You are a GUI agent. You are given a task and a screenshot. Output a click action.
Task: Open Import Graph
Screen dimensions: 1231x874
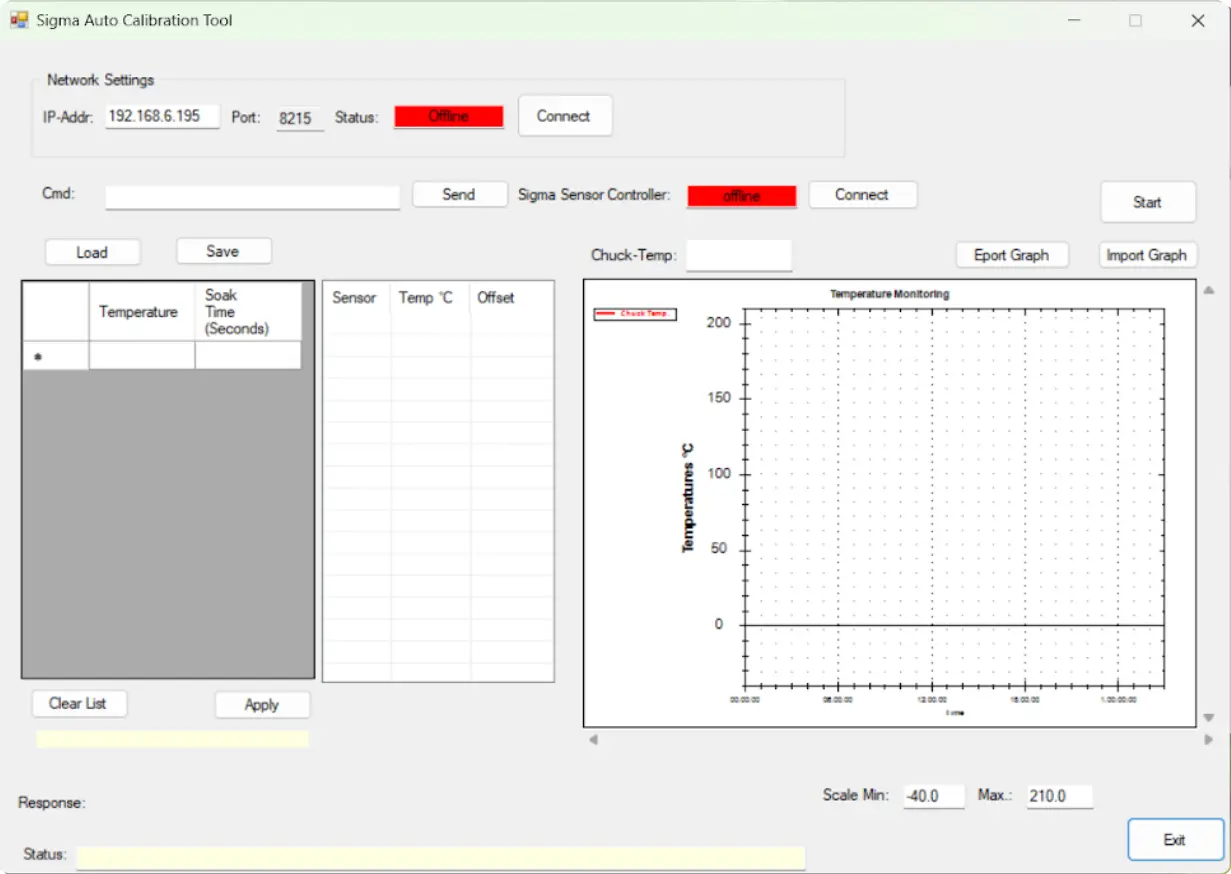(1146, 255)
